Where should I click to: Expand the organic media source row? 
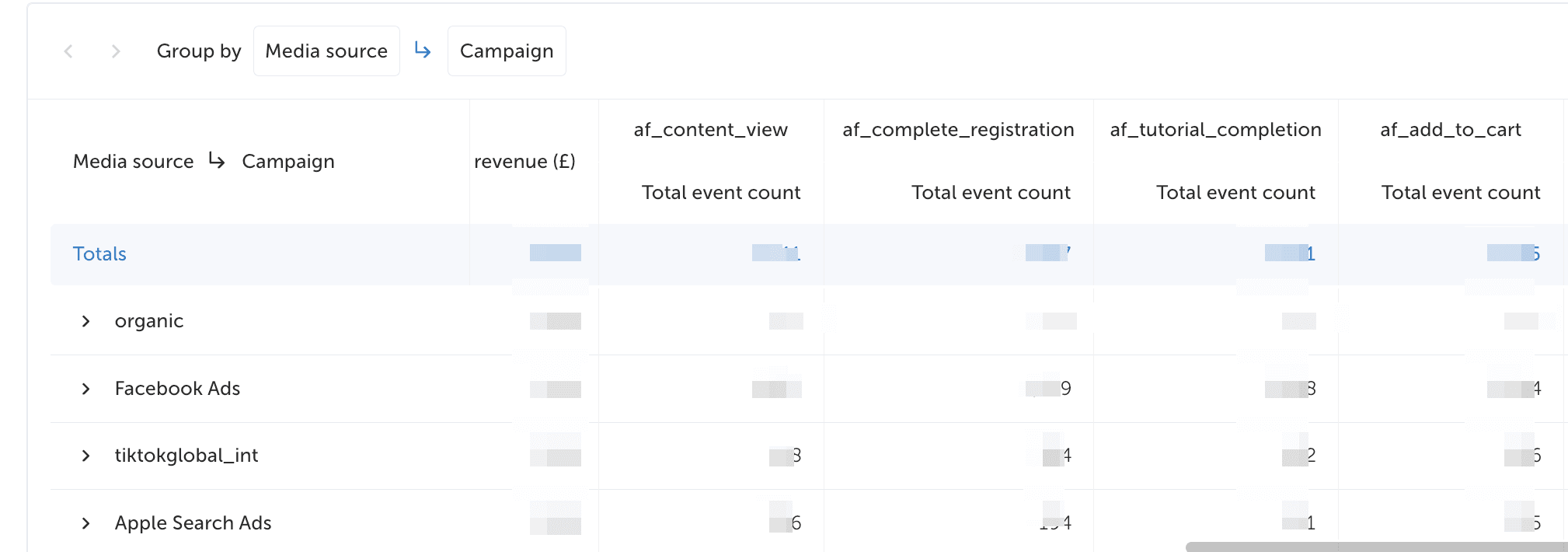coord(85,321)
